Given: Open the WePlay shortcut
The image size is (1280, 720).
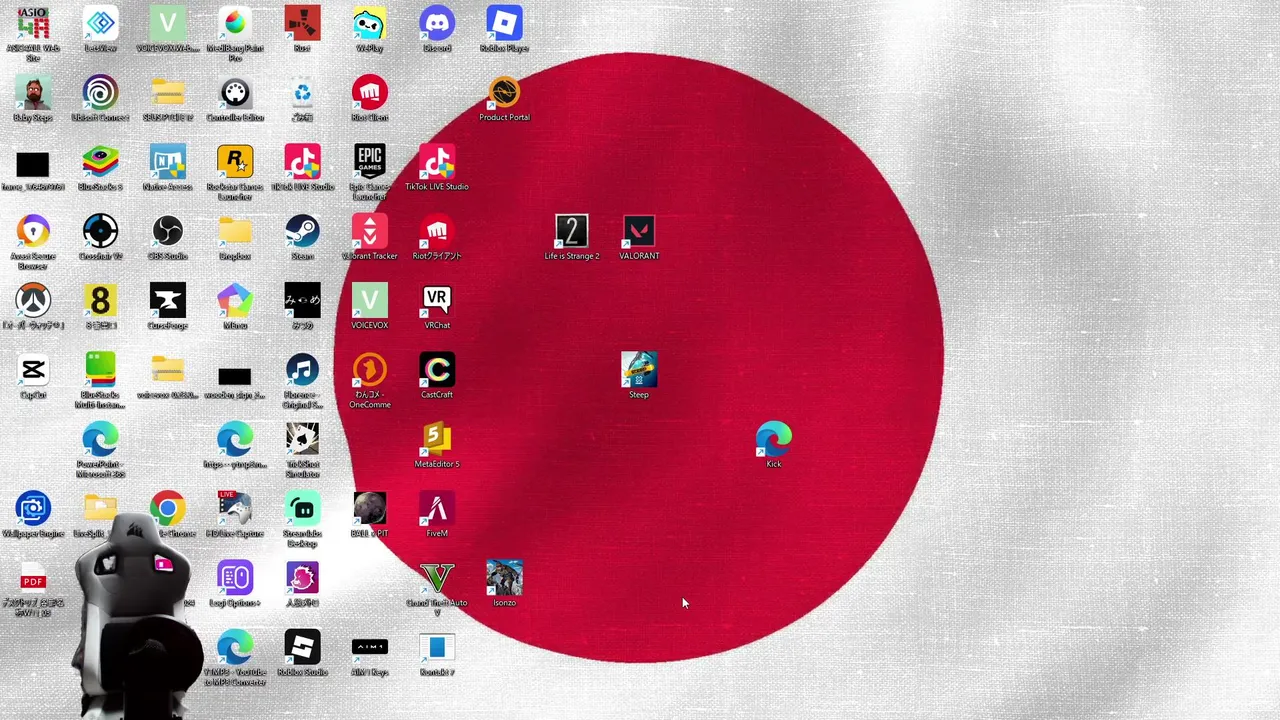Looking at the screenshot, I should [369, 23].
